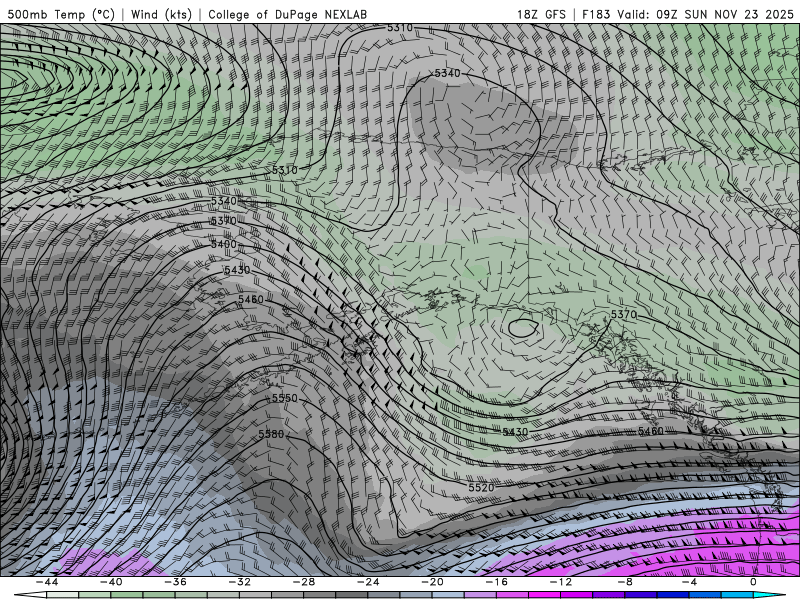Select the "Wind (kts)" header label
The height and width of the screenshot is (600, 800).
(x=161, y=14)
